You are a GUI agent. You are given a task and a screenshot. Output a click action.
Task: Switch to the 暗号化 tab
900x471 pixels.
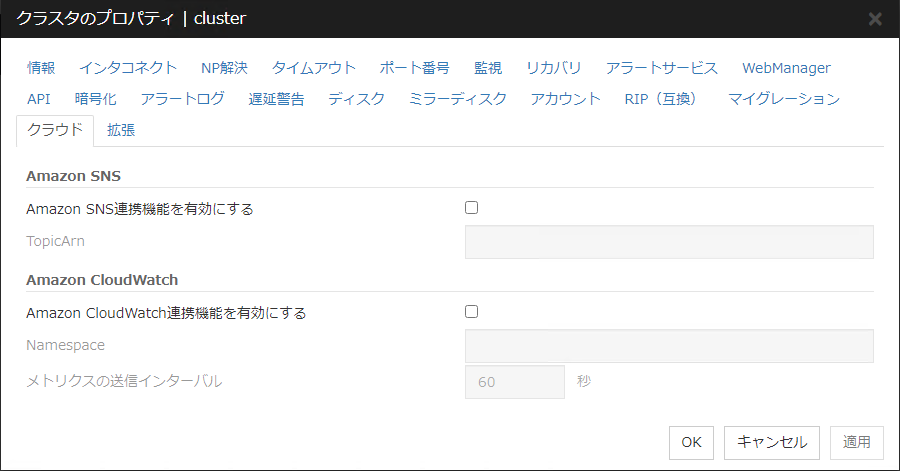click(96, 99)
